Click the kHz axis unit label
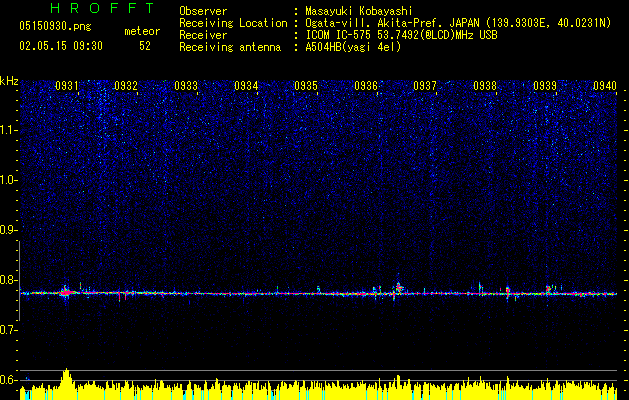The width and height of the screenshot is (629, 400). 9,81
